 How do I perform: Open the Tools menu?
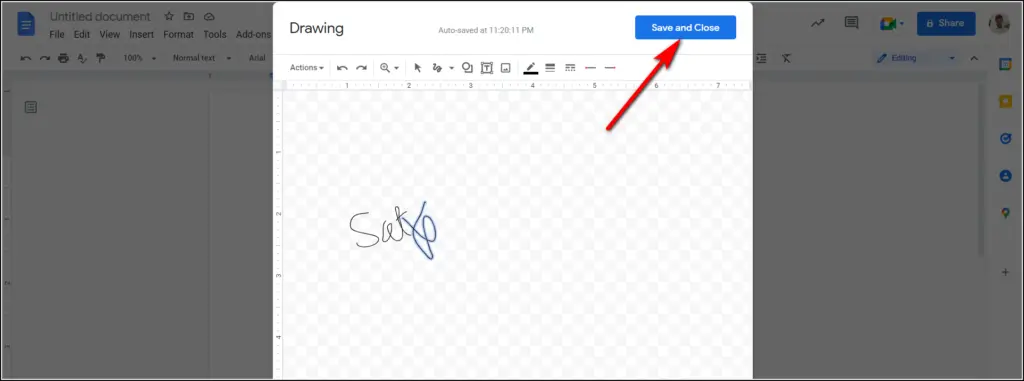pyautogui.click(x=215, y=34)
